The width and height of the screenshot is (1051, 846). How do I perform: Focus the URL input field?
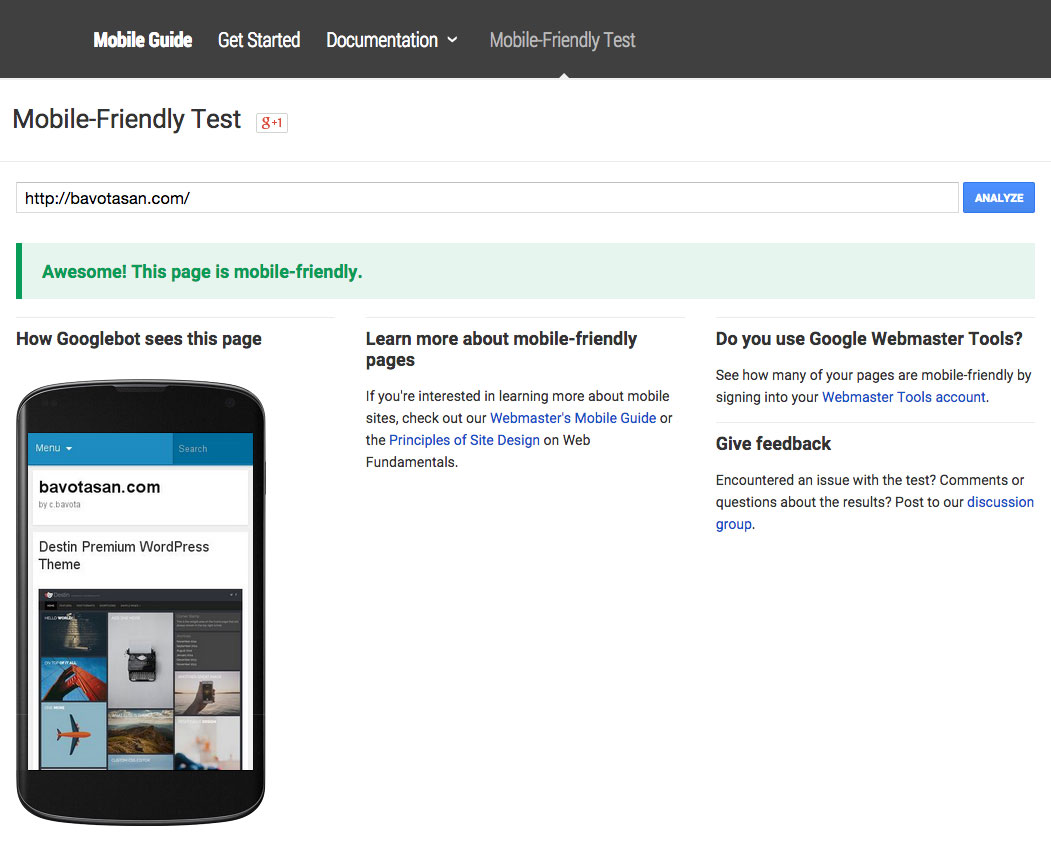click(487, 198)
